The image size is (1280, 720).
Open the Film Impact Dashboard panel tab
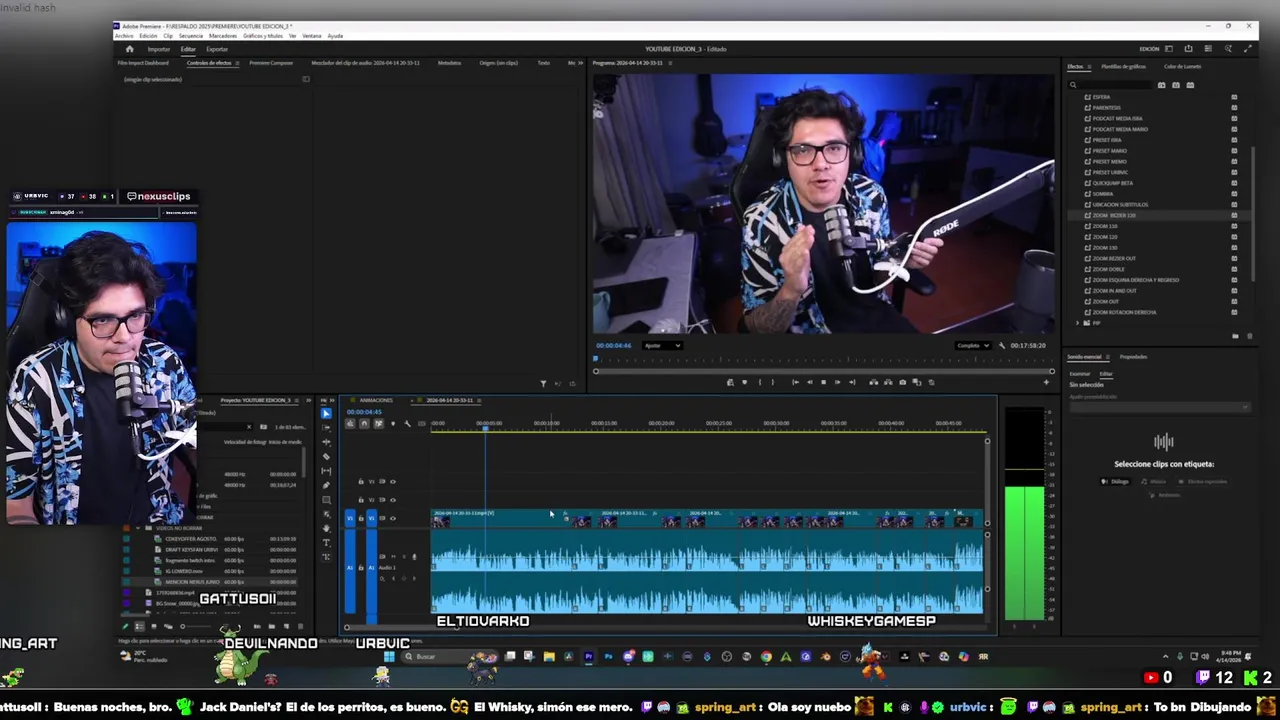[x=143, y=63]
